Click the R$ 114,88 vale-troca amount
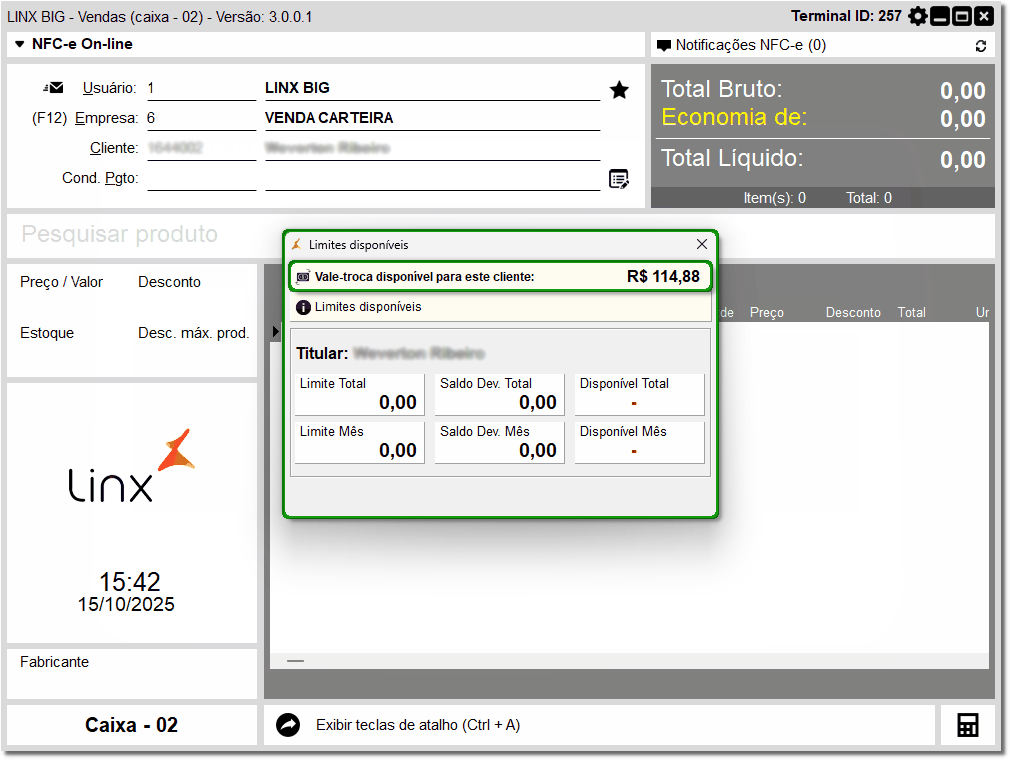Screen dimensions: 1010x760 pos(663,277)
